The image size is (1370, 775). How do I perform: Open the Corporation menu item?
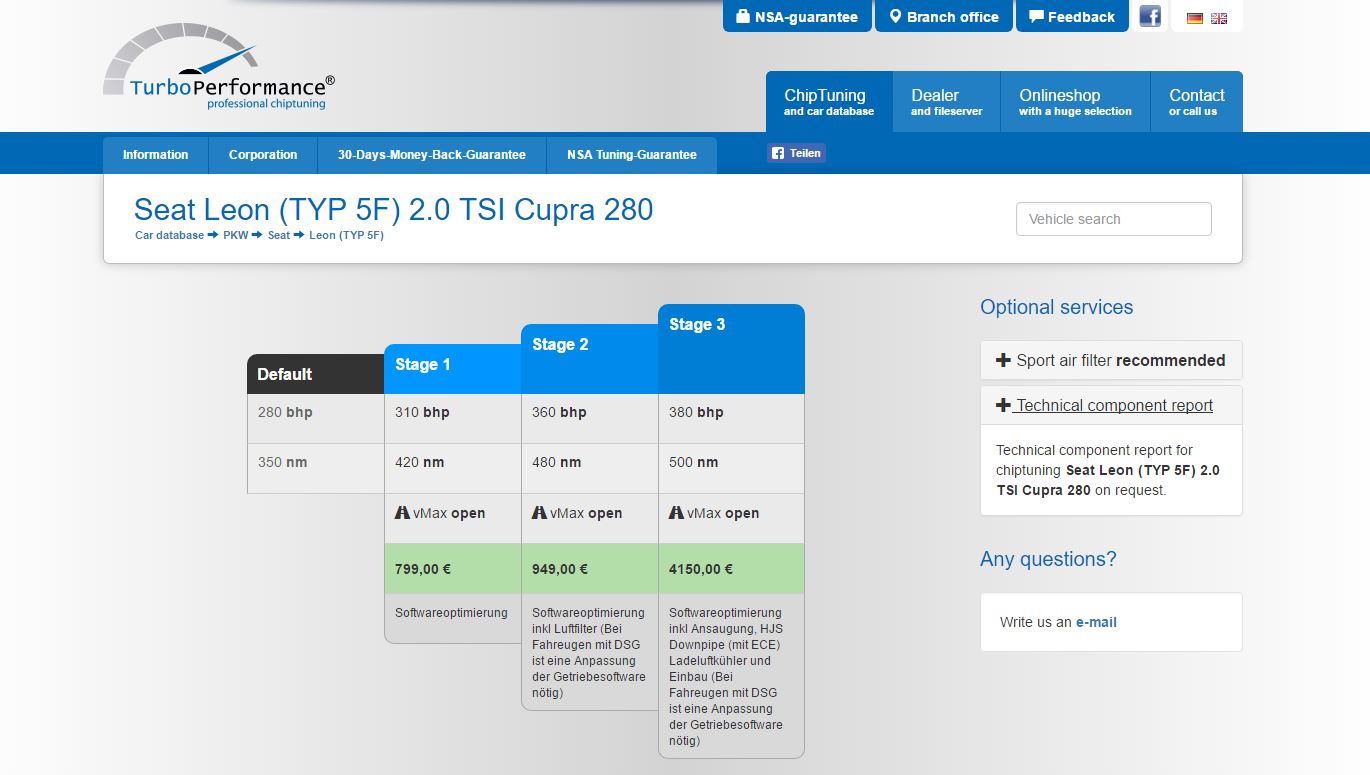(263, 155)
